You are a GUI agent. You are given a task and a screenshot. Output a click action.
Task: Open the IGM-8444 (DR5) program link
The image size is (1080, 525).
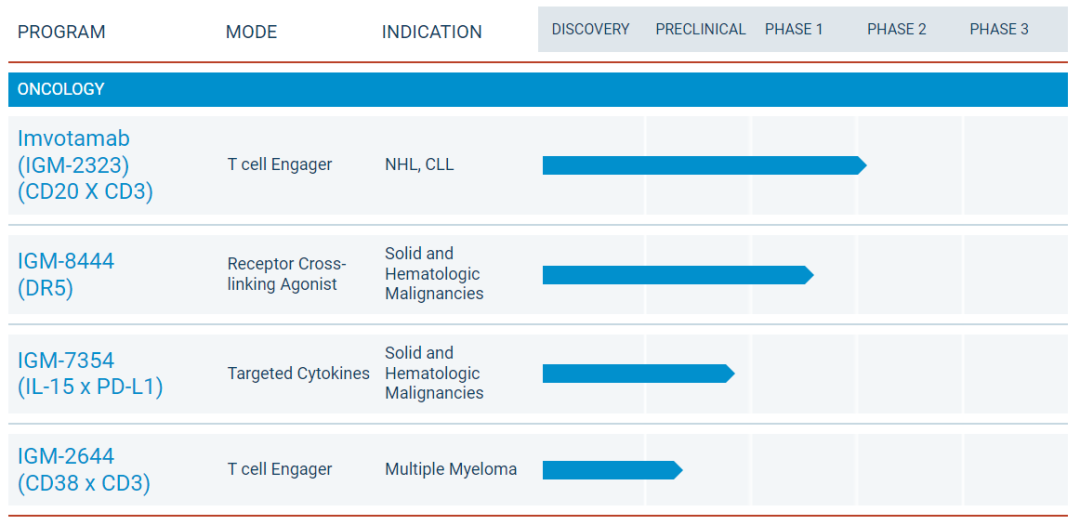[x=66, y=275]
